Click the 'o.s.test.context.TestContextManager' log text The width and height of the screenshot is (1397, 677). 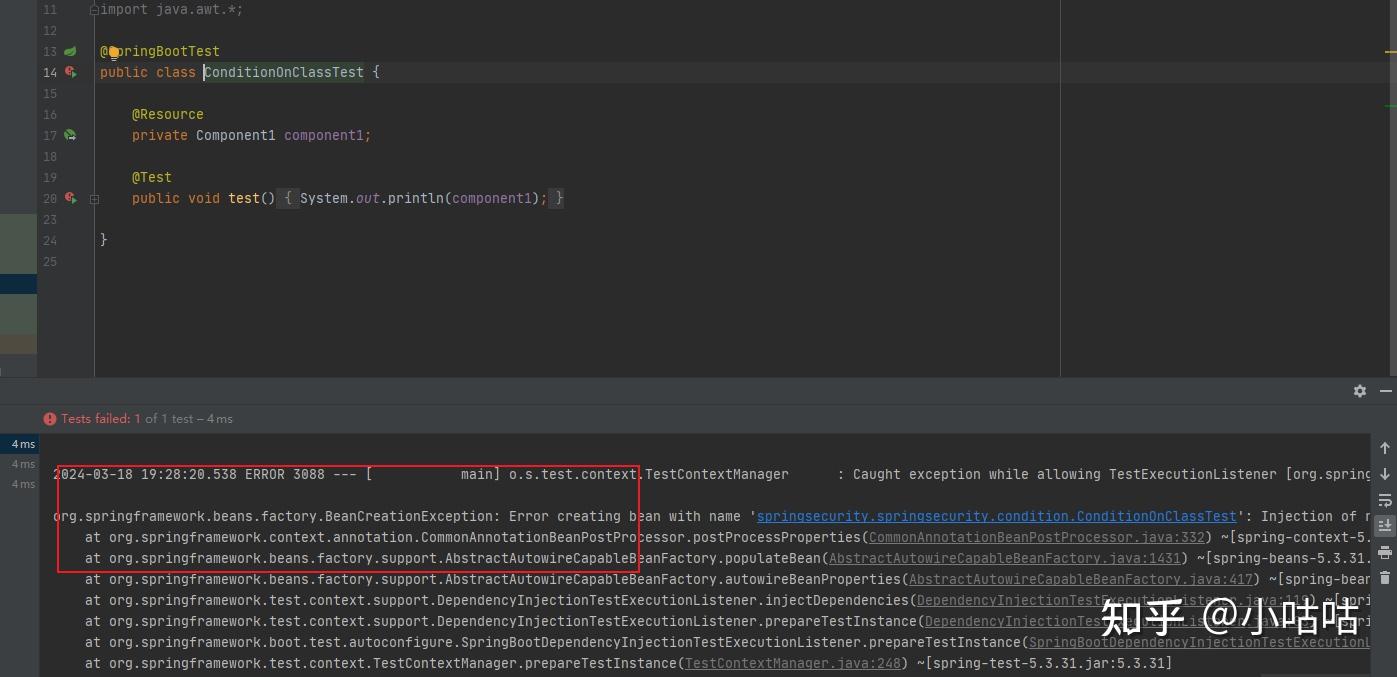(649, 474)
